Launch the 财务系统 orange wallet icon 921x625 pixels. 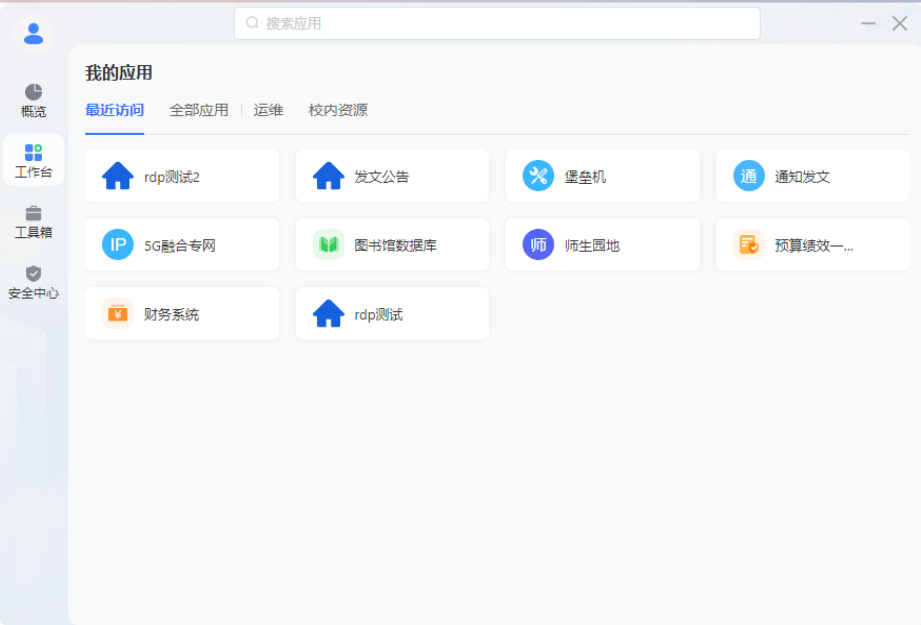click(117, 314)
